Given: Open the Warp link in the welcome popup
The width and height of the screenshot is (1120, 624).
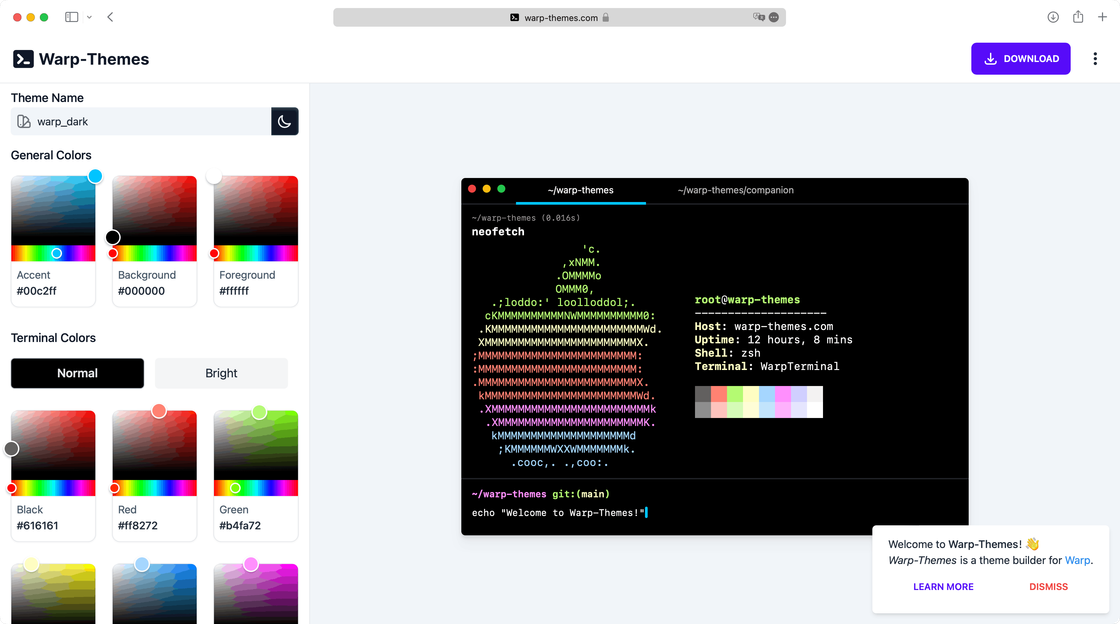Looking at the screenshot, I should coord(1078,560).
